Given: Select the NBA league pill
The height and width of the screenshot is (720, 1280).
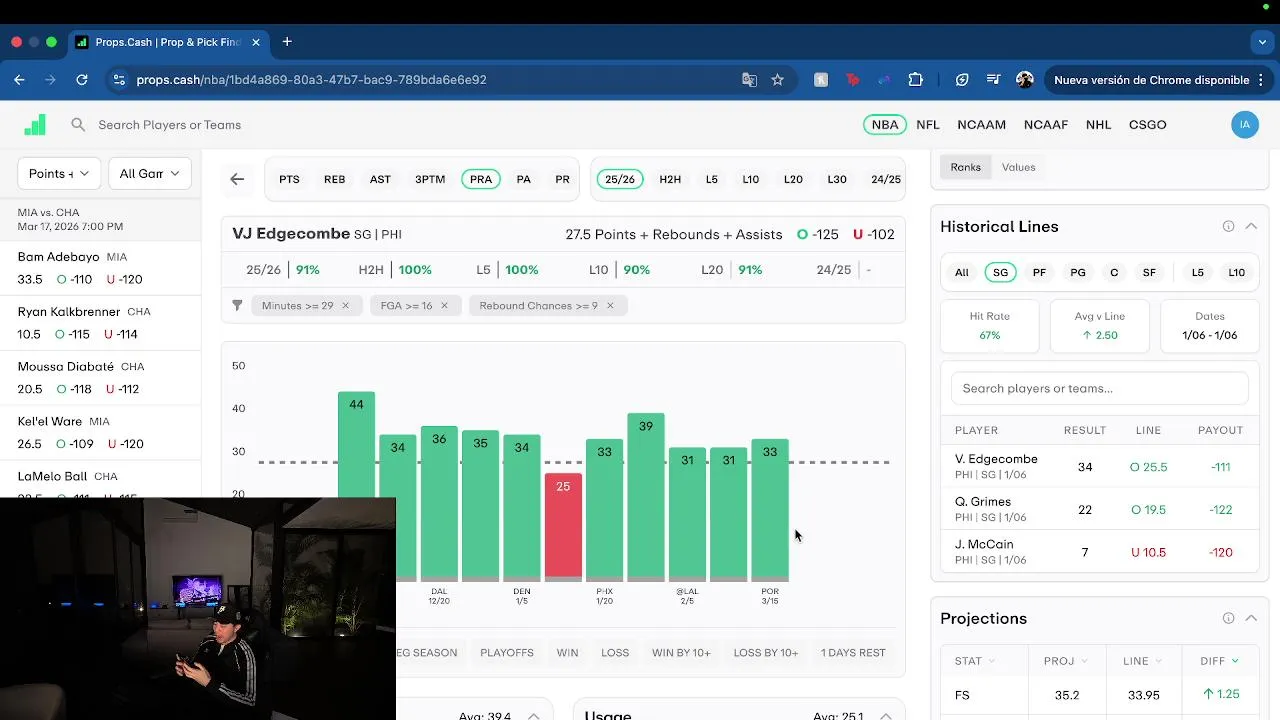Looking at the screenshot, I should [885, 125].
